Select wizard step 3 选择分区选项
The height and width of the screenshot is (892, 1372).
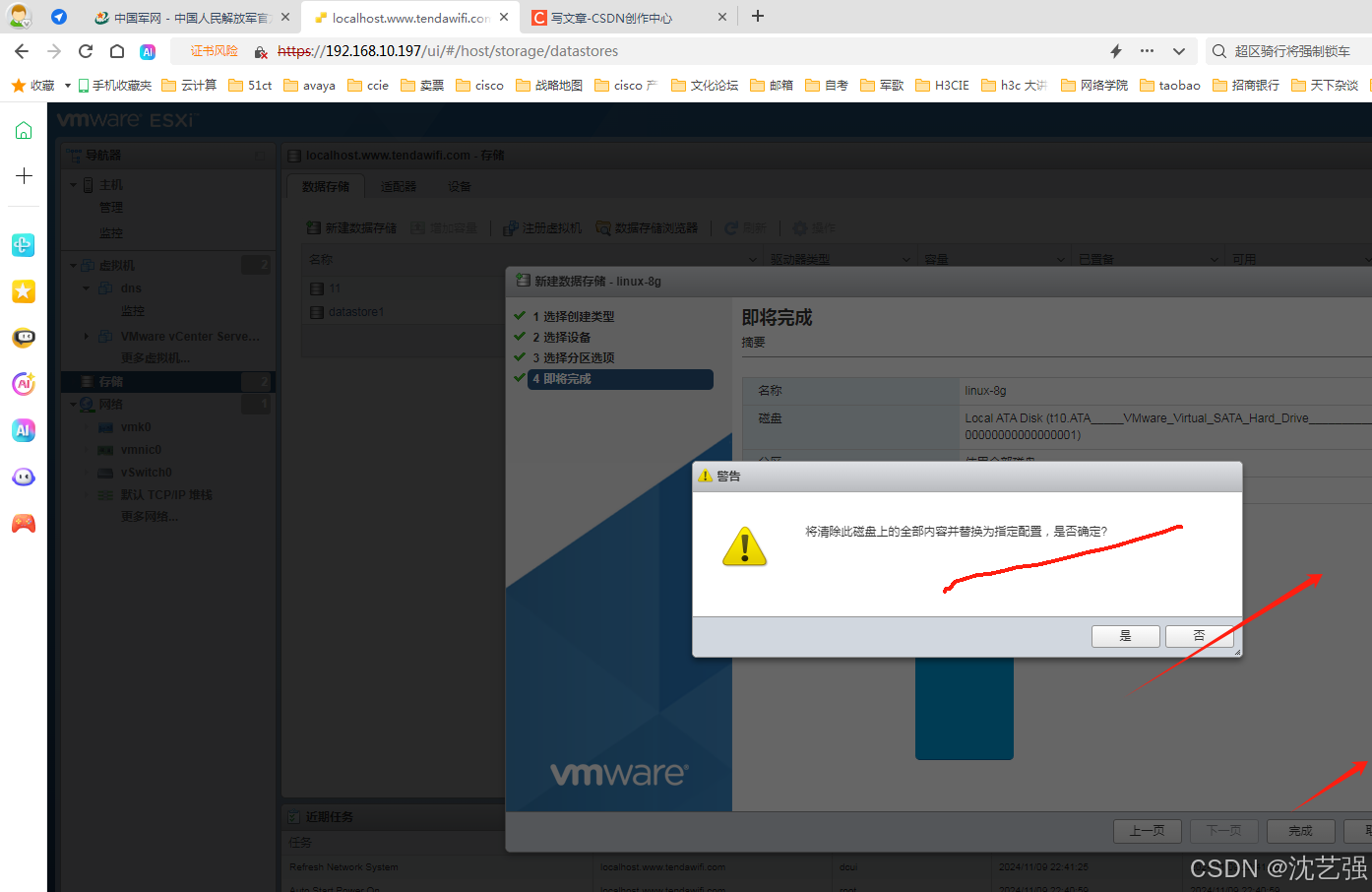[x=573, y=357]
